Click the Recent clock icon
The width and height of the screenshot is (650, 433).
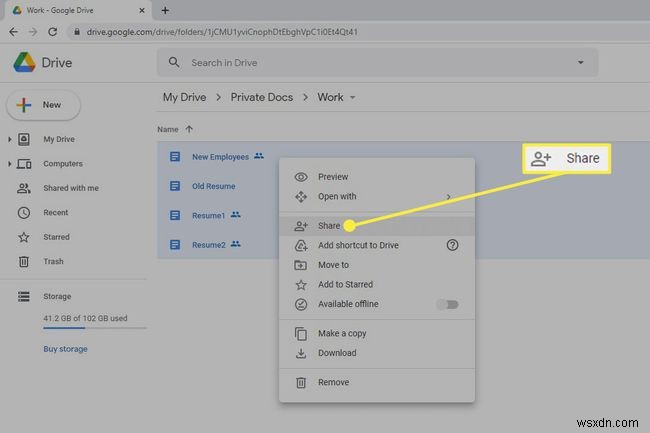click(24, 213)
